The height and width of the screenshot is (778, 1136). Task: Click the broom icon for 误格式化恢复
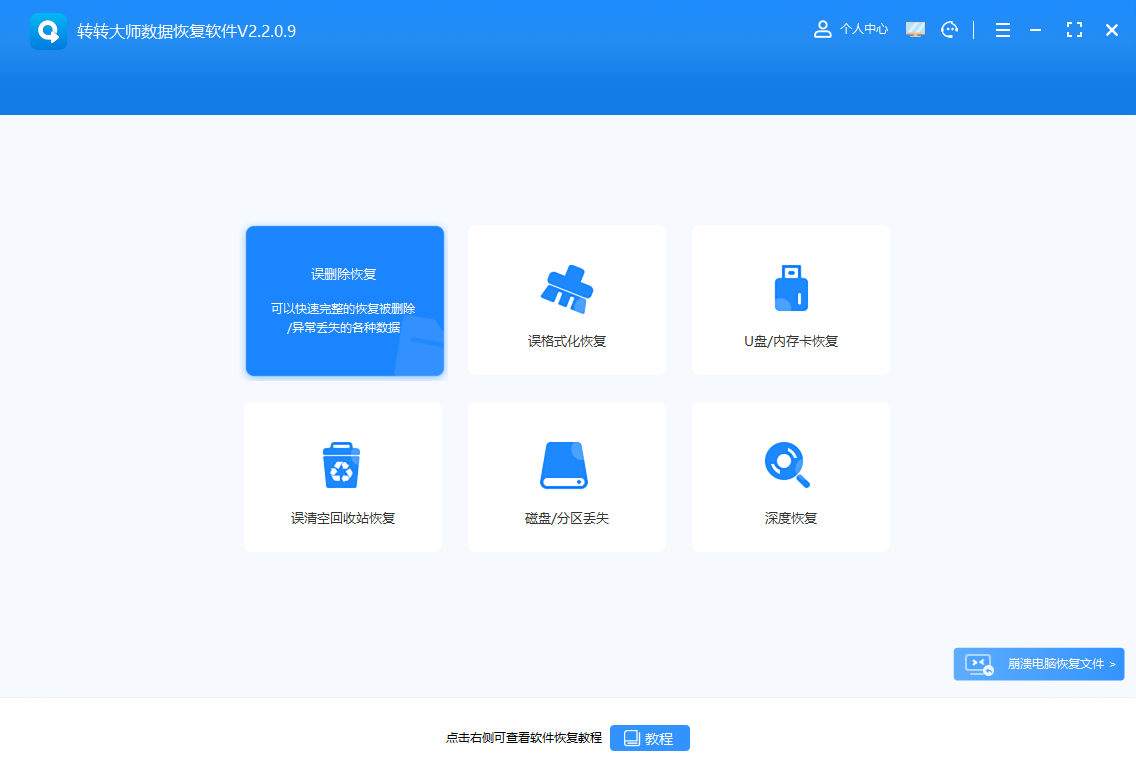[x=567, y=289]
